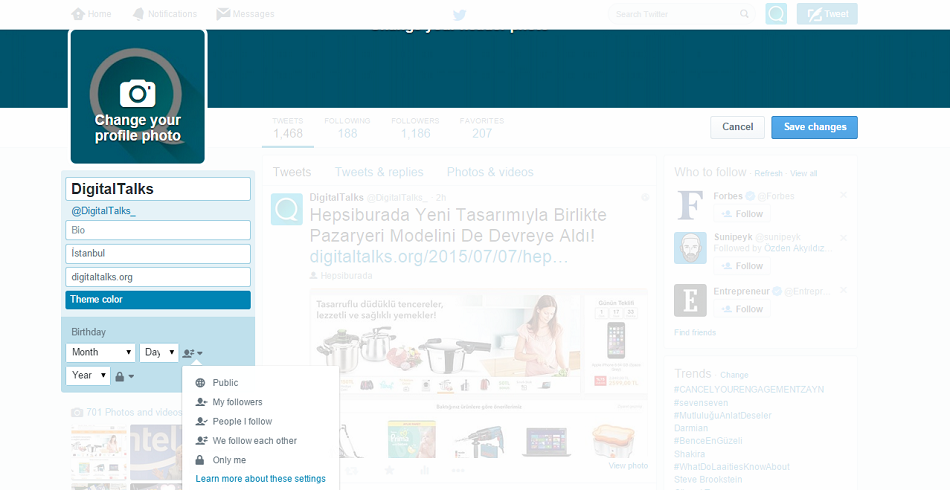Click the Followers count 1,186
The image size is (950, 490).
coord(415,134)
